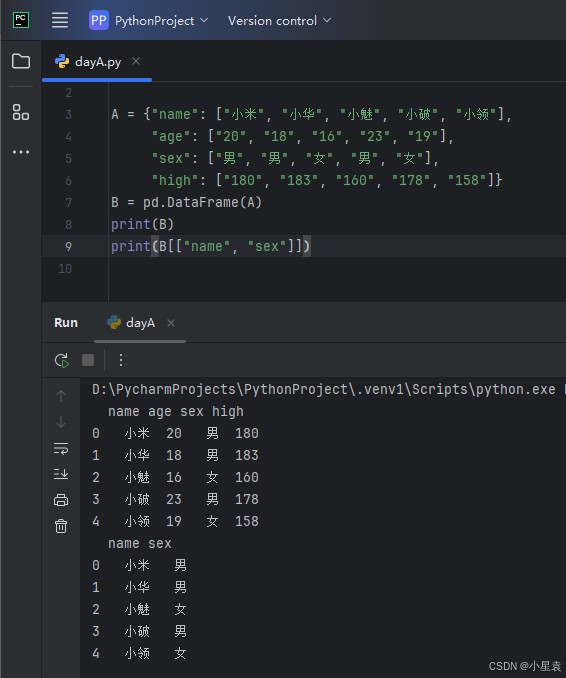
Task: Toggle soft-wrap in the console output
Action: [x=61, y=448]
